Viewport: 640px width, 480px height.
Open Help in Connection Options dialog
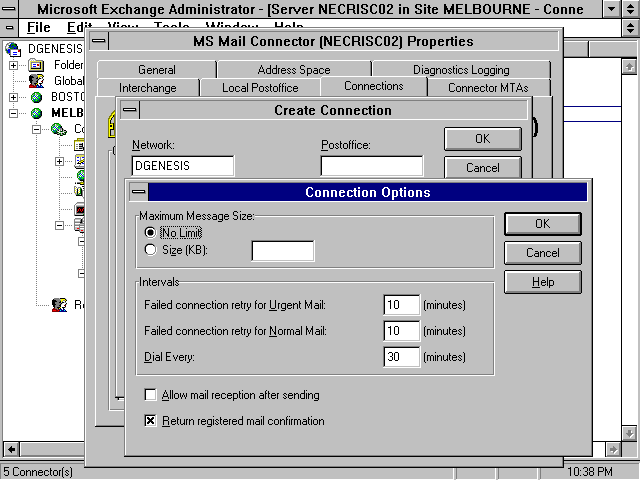[x=543, y=282]
